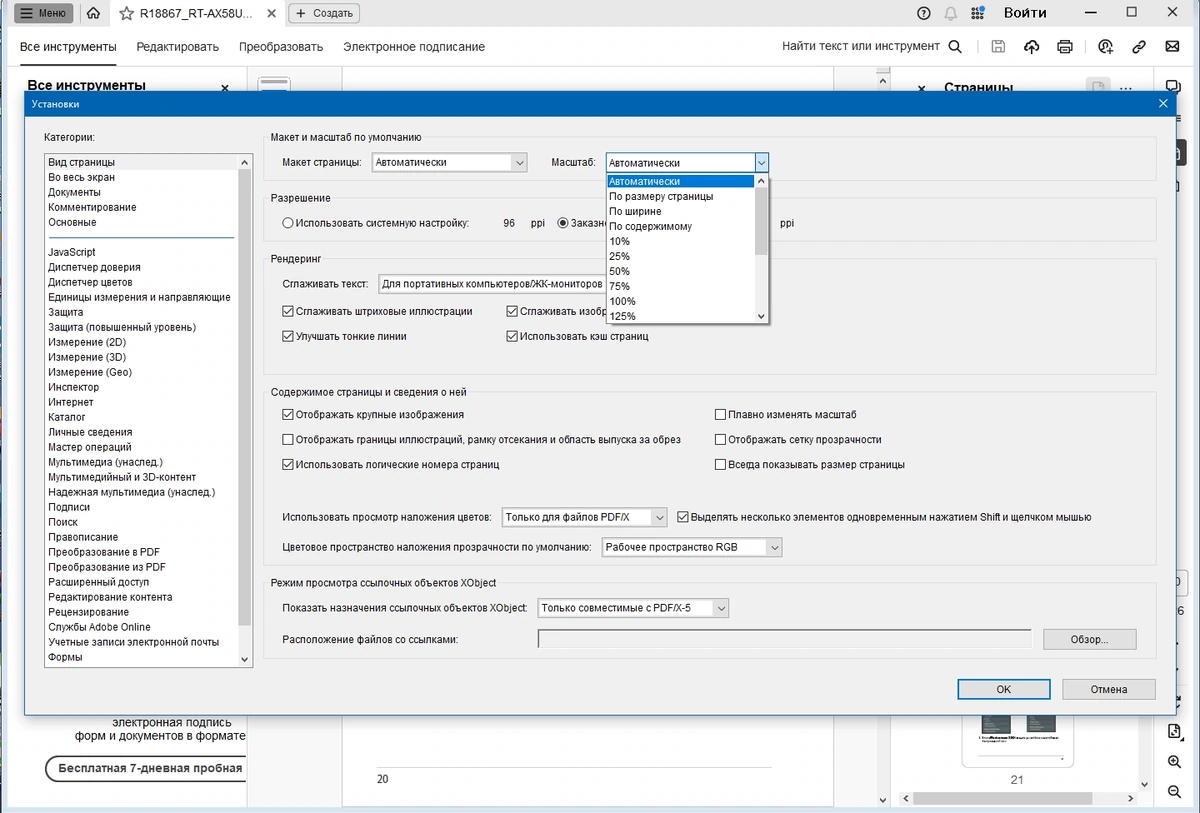Toggle Отображать крупные изображения checkbox
Viewport: 1200px width, 813px height.
click(288, 414)
